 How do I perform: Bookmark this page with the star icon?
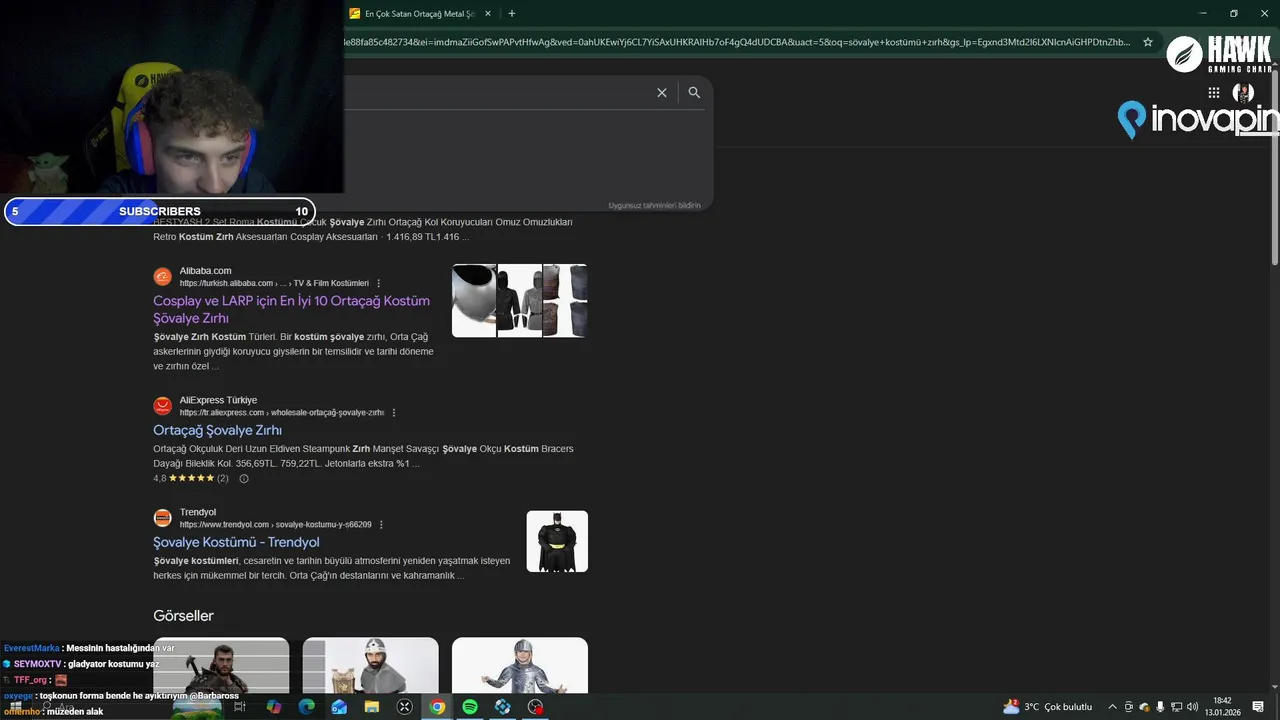point(1148,42)
